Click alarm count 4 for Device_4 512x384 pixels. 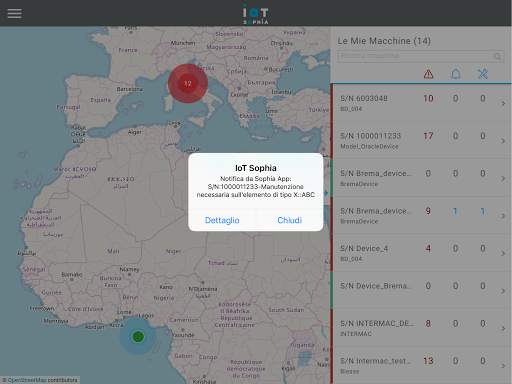pos(428,248)
